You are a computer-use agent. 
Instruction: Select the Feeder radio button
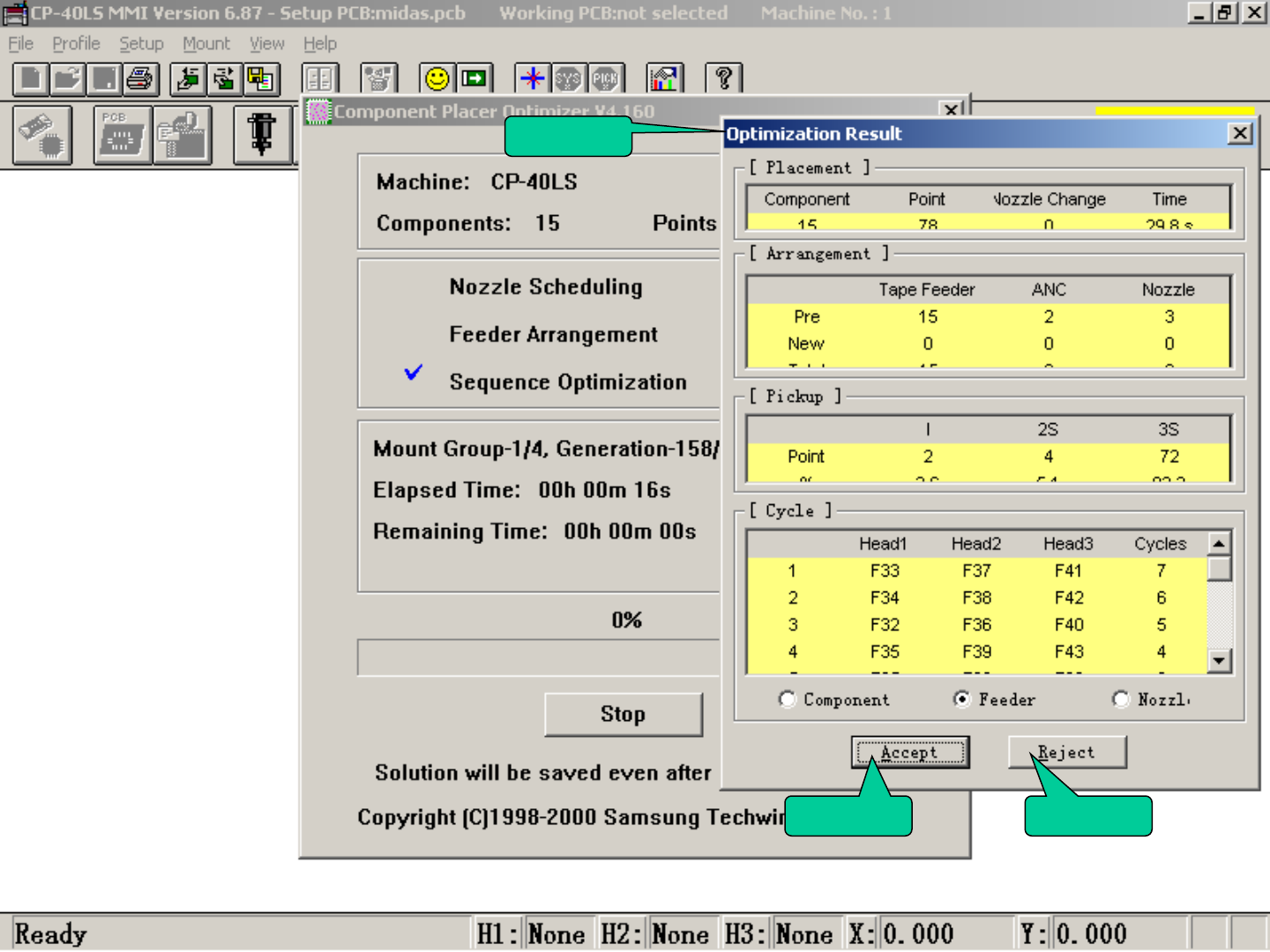(x=962, y=699)
